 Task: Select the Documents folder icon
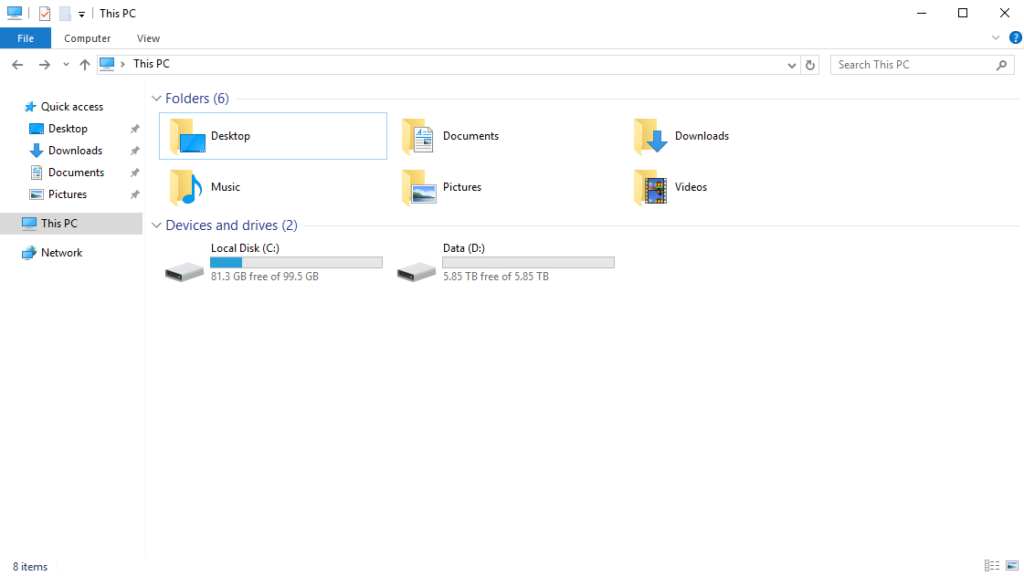tap(418, 136)
